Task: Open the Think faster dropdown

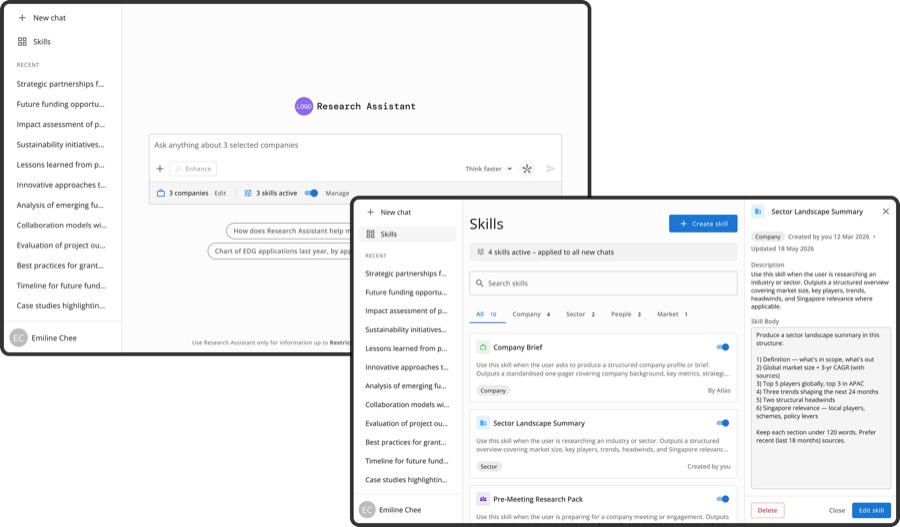Action: (488, 169)
